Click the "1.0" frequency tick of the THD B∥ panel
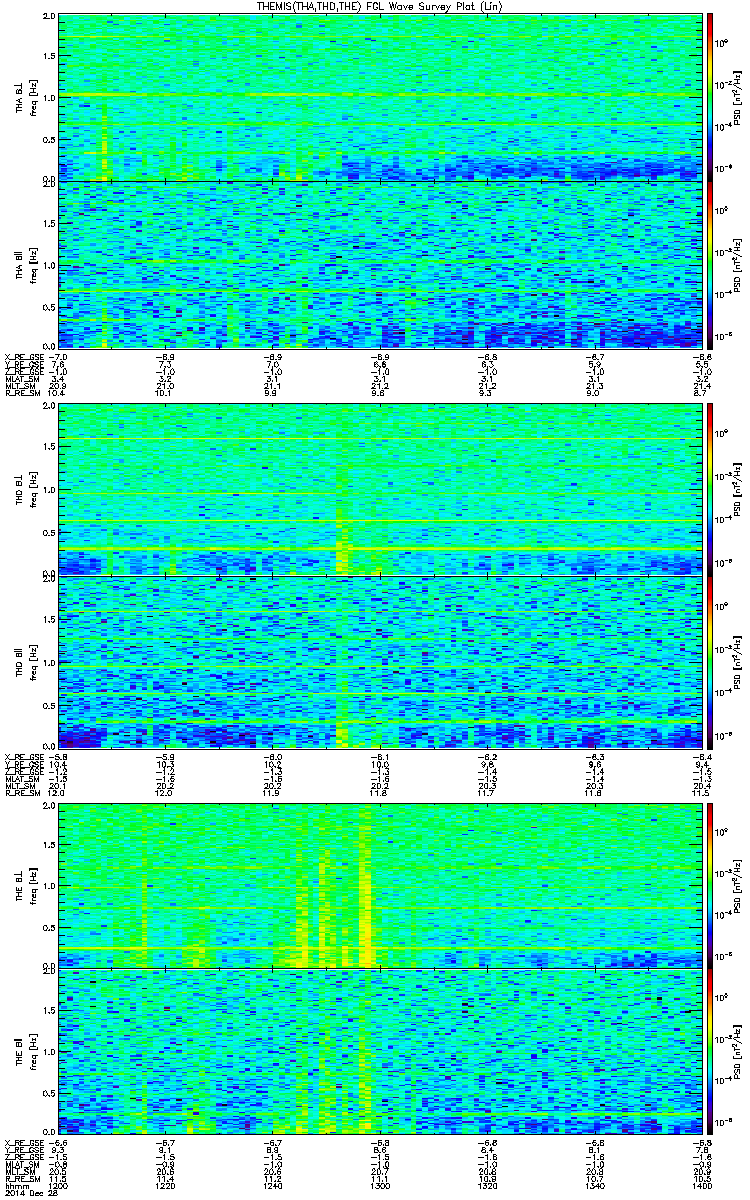Image resolution: width=750 pixels, height=1200 pixels. 48,662
